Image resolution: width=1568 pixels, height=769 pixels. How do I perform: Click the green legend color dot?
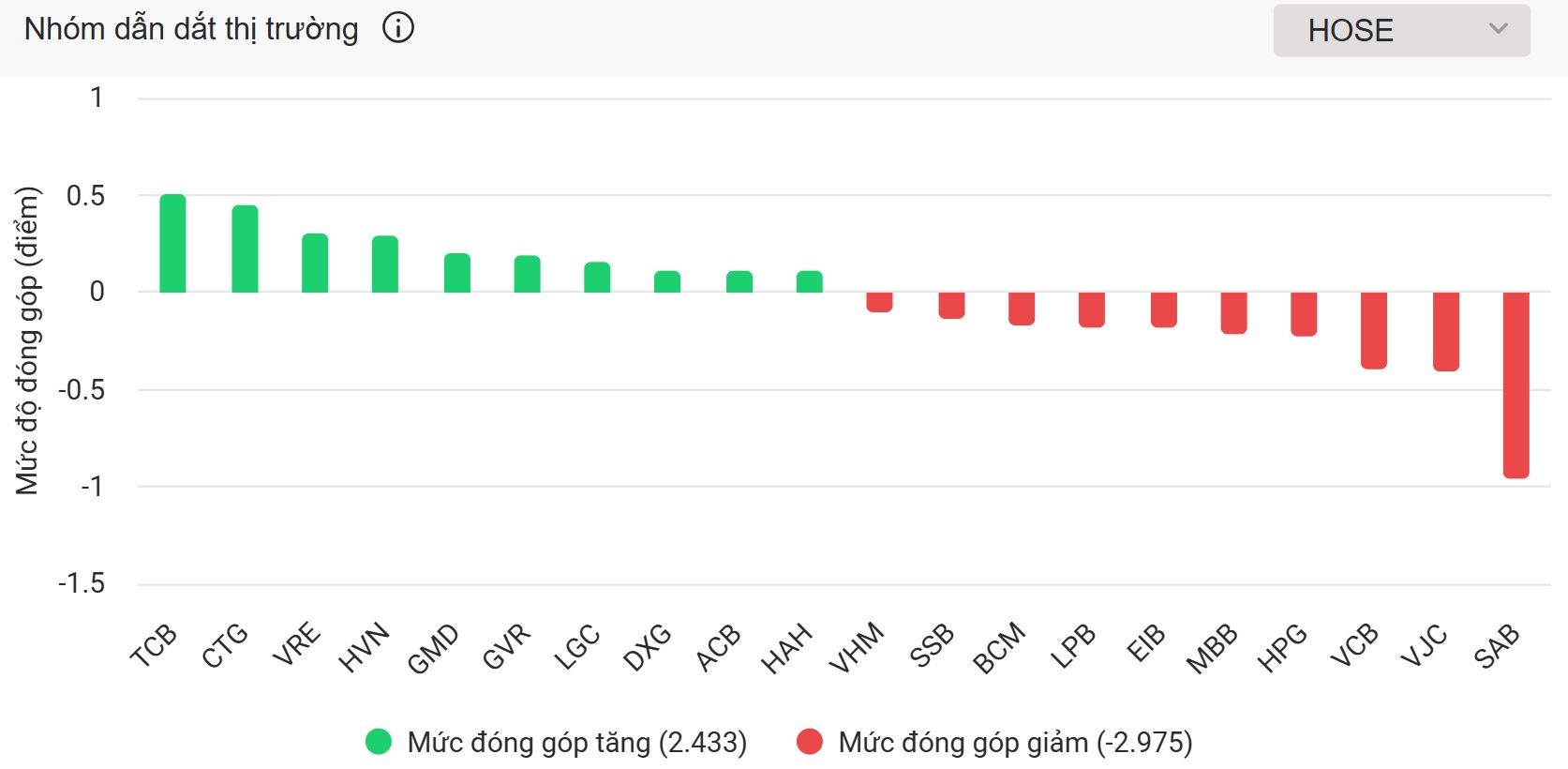[379, 743]
